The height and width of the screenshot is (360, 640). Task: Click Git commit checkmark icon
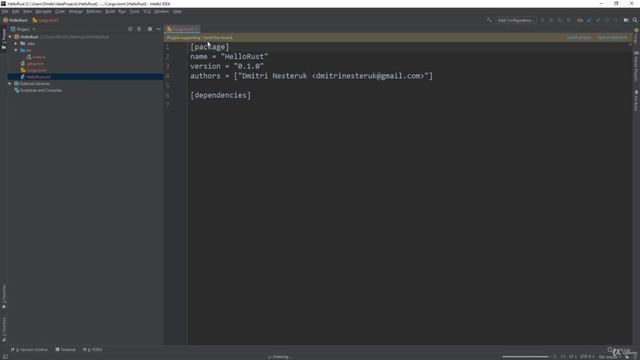[x=598, y=20]
